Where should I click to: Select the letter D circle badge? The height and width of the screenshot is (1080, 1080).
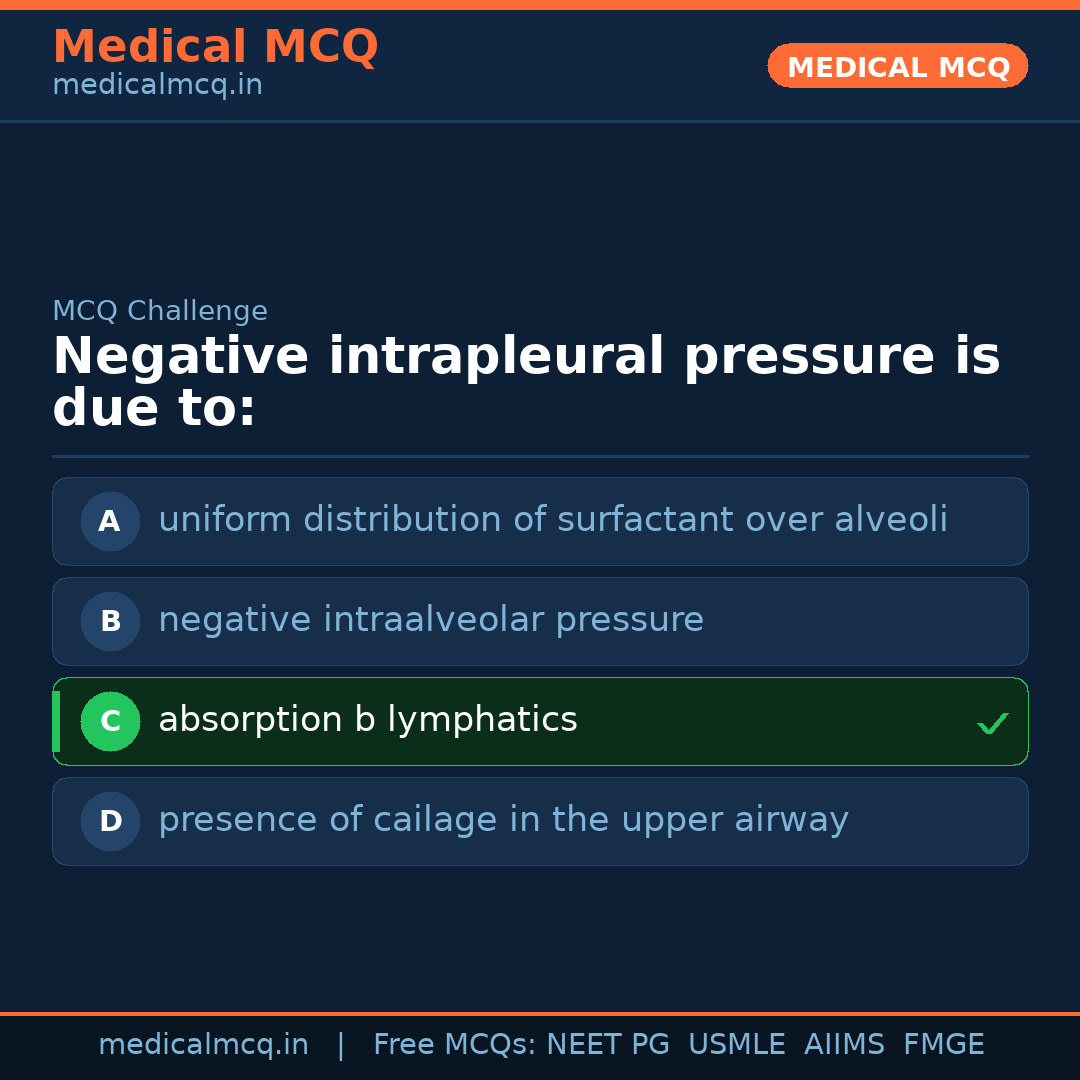(x=110, y=821)
